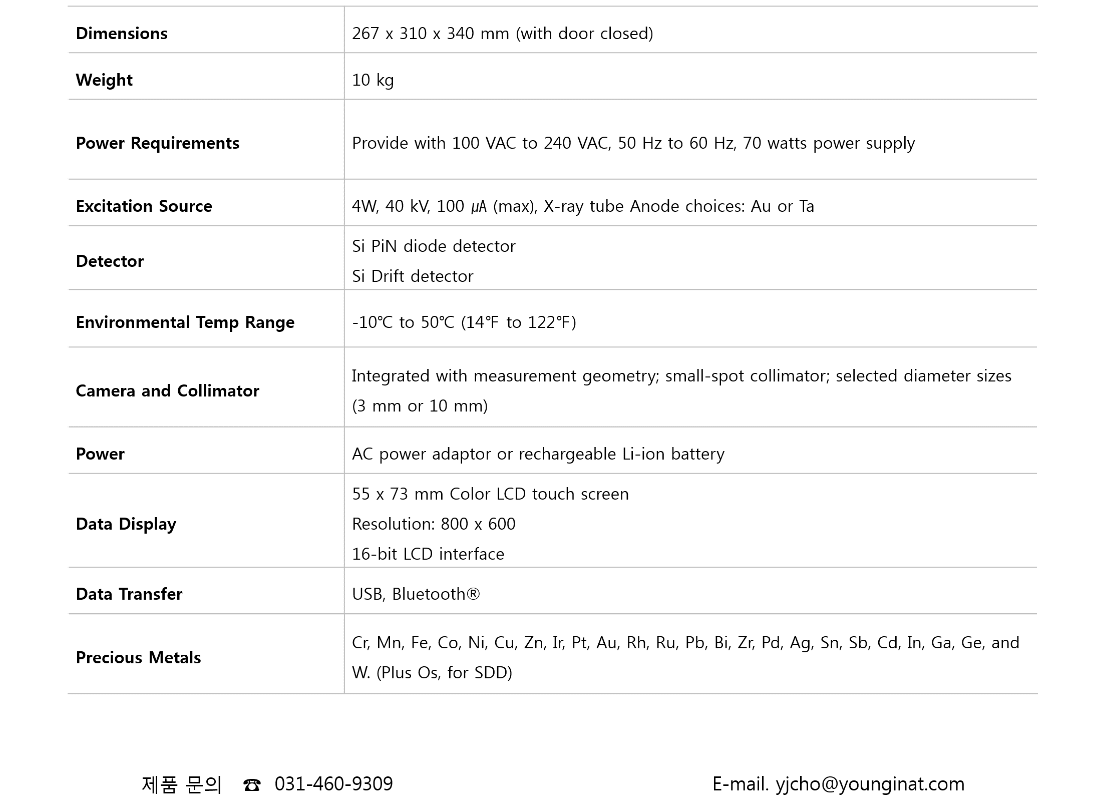
Task: Select the Dimensions row label
Action: click(x=122, y=33)
